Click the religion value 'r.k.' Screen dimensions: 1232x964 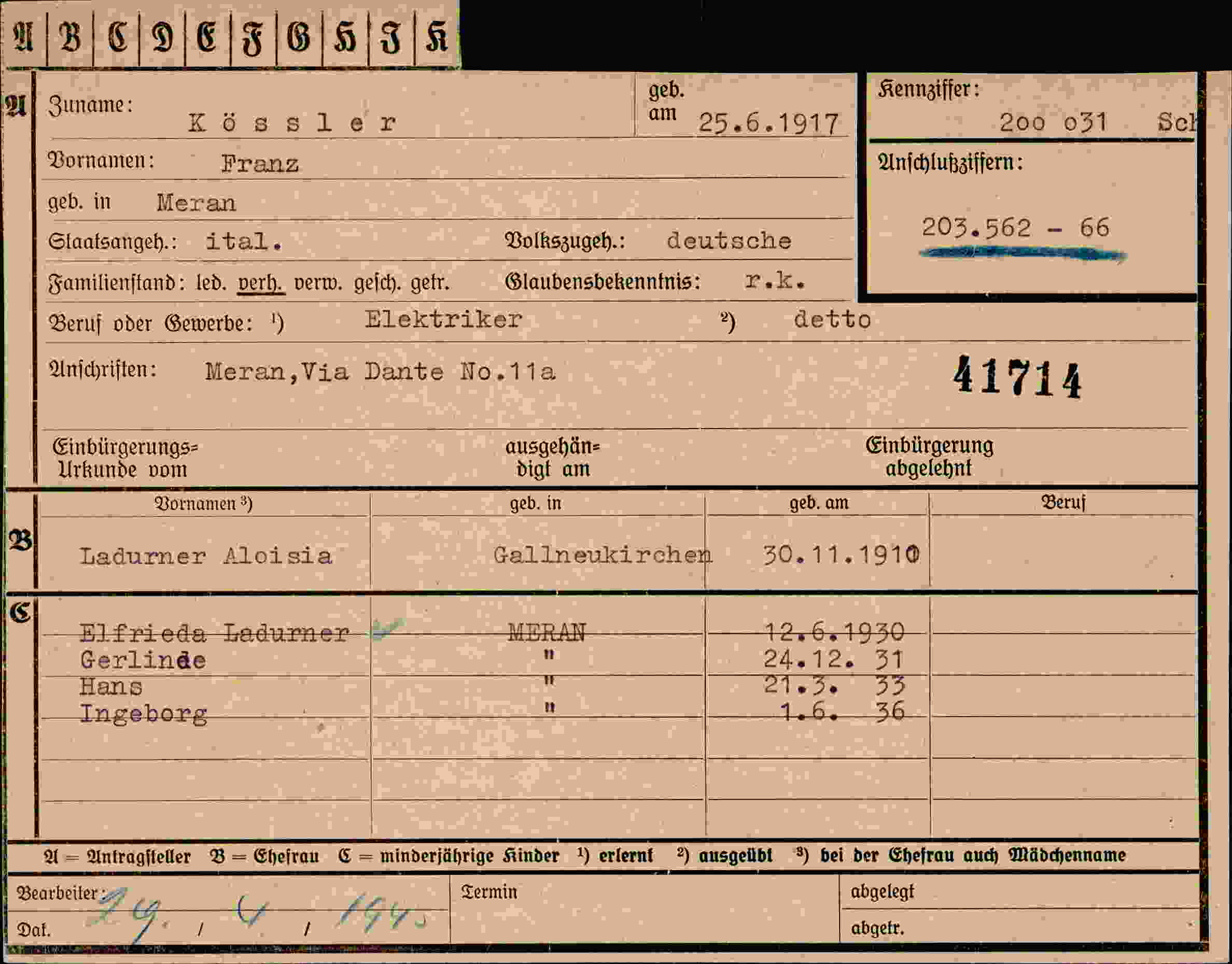(775, 280)
